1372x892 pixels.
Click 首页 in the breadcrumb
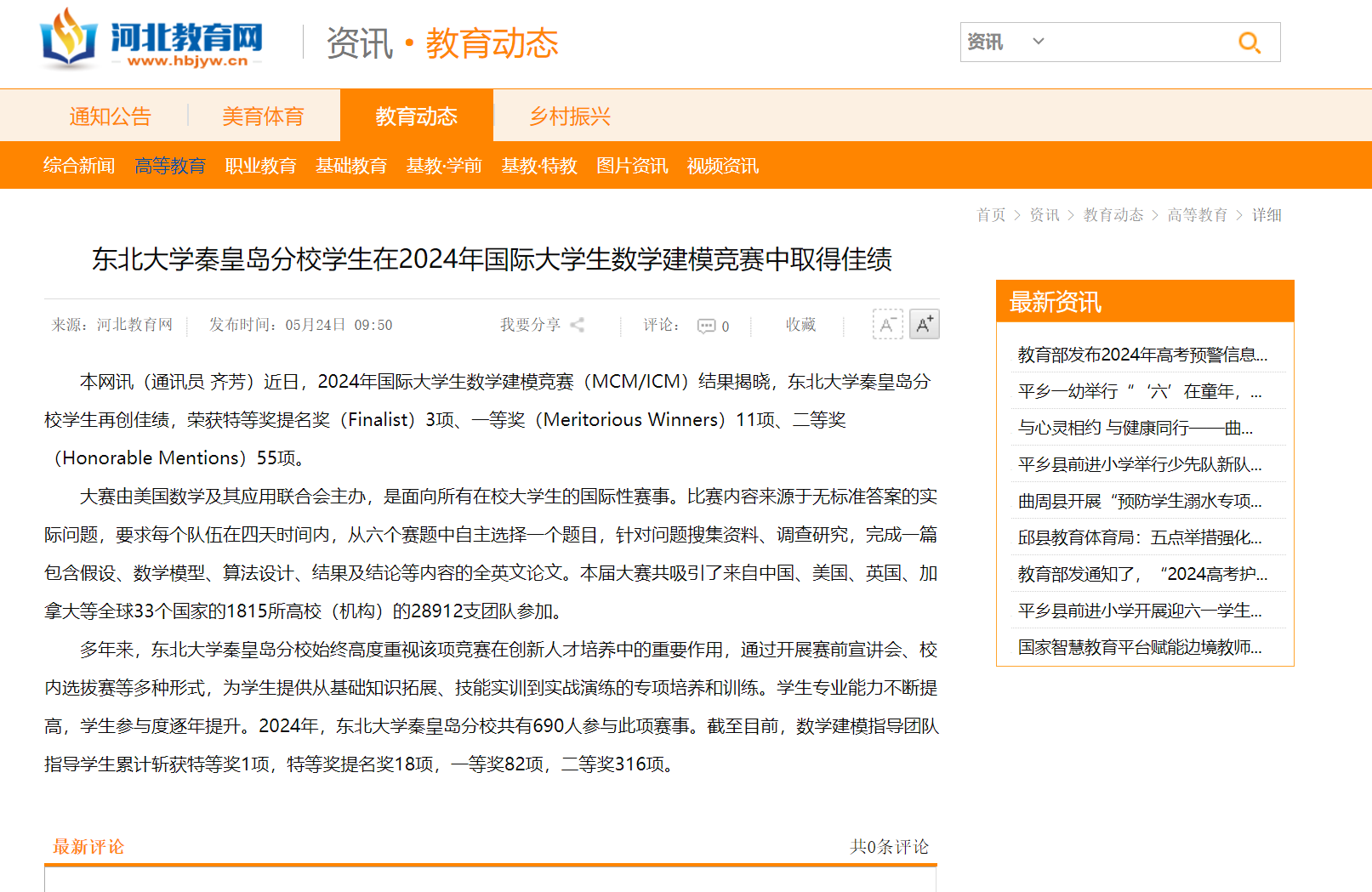(x=991, y=215)
